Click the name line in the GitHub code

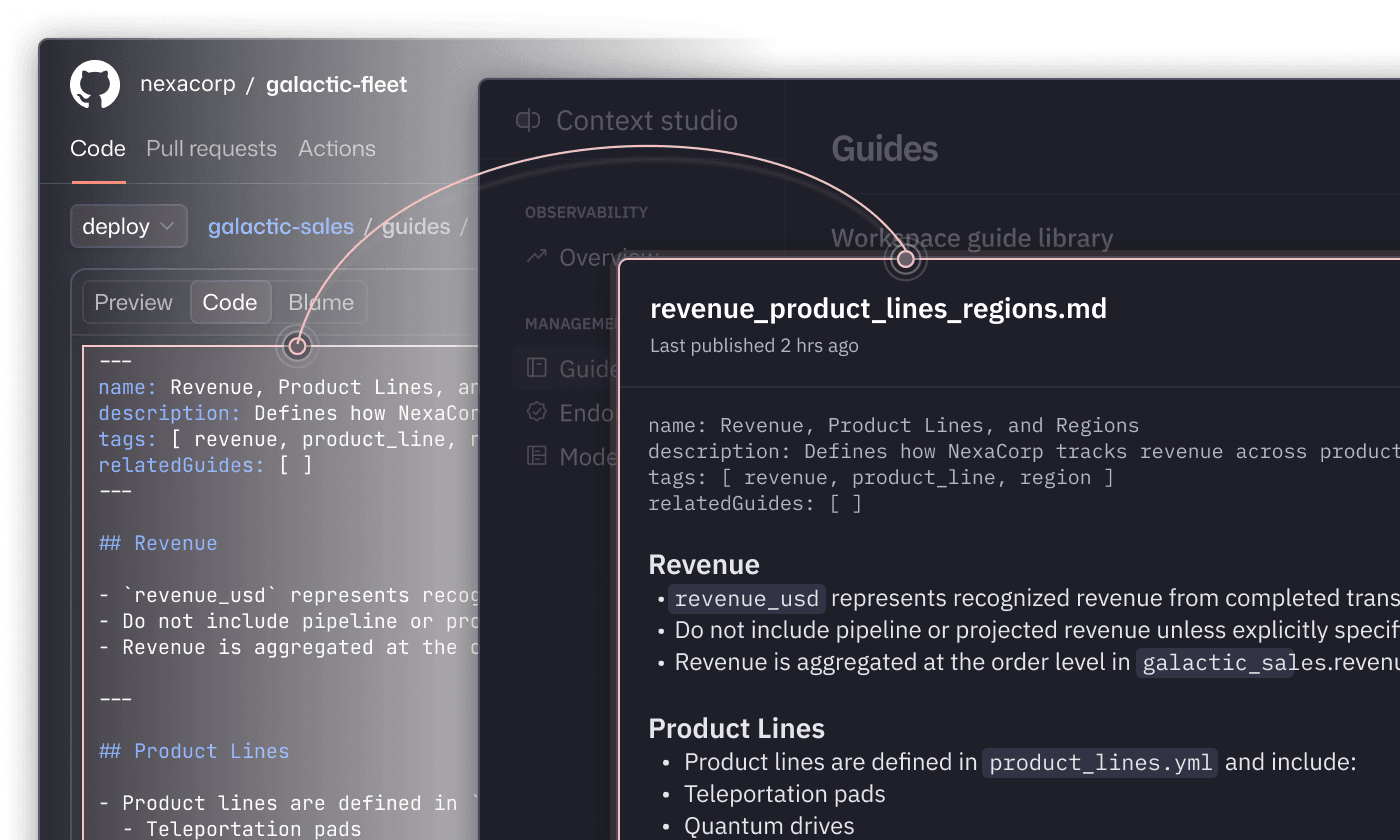click(x=288, y=387)
